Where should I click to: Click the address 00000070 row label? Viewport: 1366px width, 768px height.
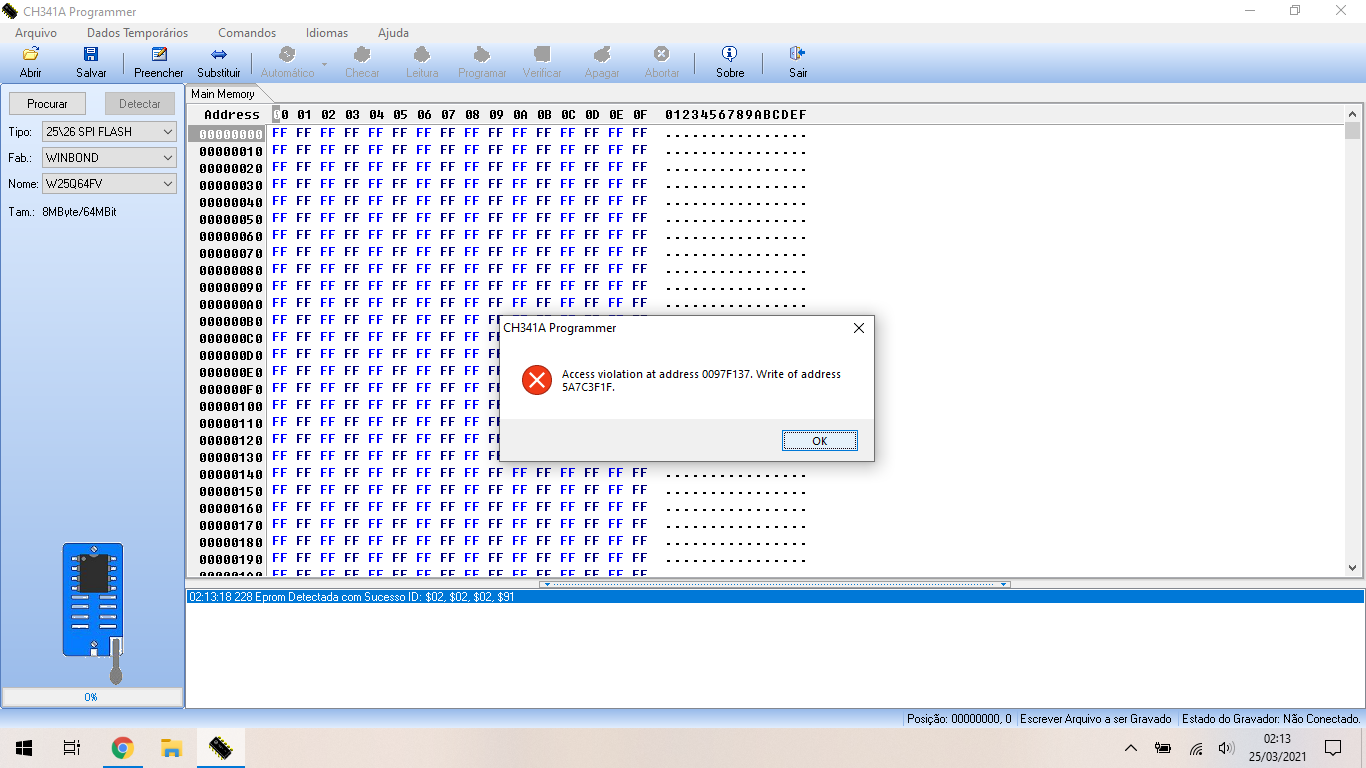(231, 253)
